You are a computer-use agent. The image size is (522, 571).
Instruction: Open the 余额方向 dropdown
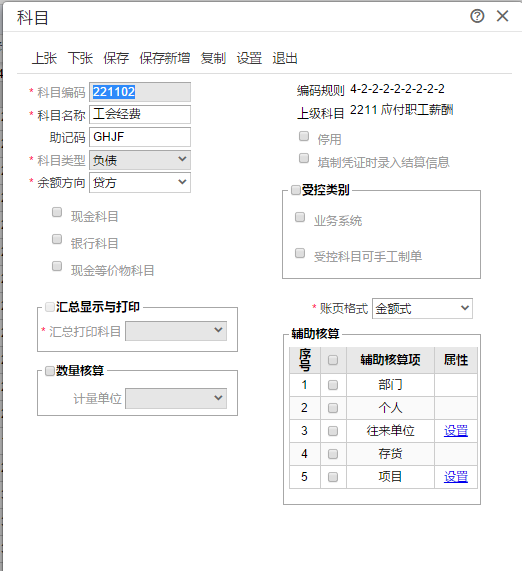[140, 182]
